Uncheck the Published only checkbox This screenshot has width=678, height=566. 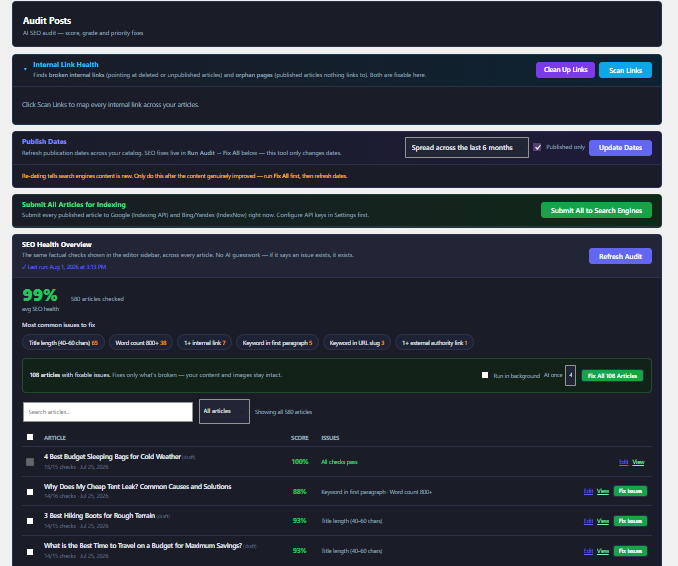tap(537, 147)
